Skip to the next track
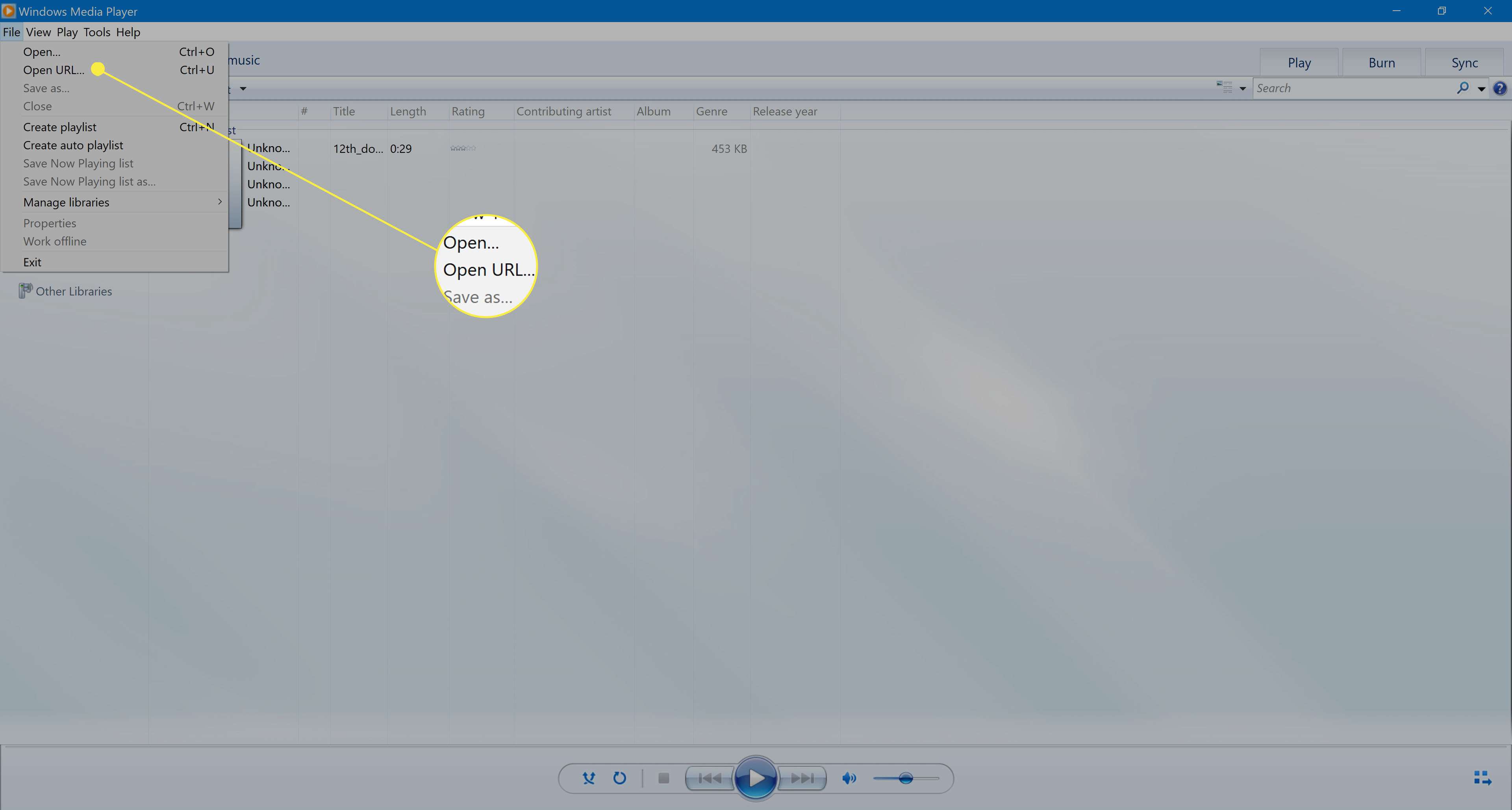 [802, 778]
